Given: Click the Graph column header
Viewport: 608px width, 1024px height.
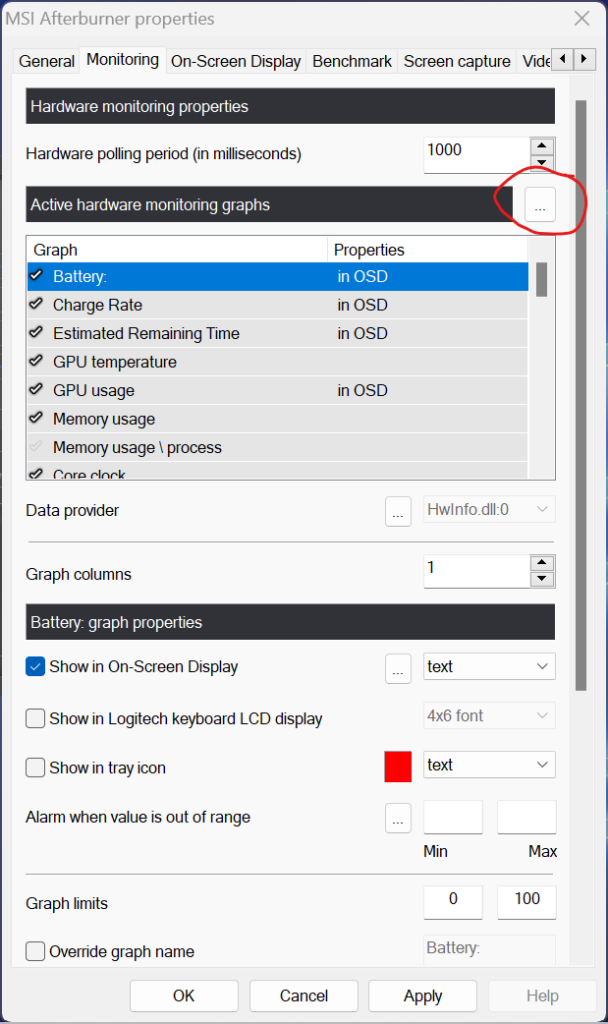Looking at the screenshot, I should coord(177,249).
